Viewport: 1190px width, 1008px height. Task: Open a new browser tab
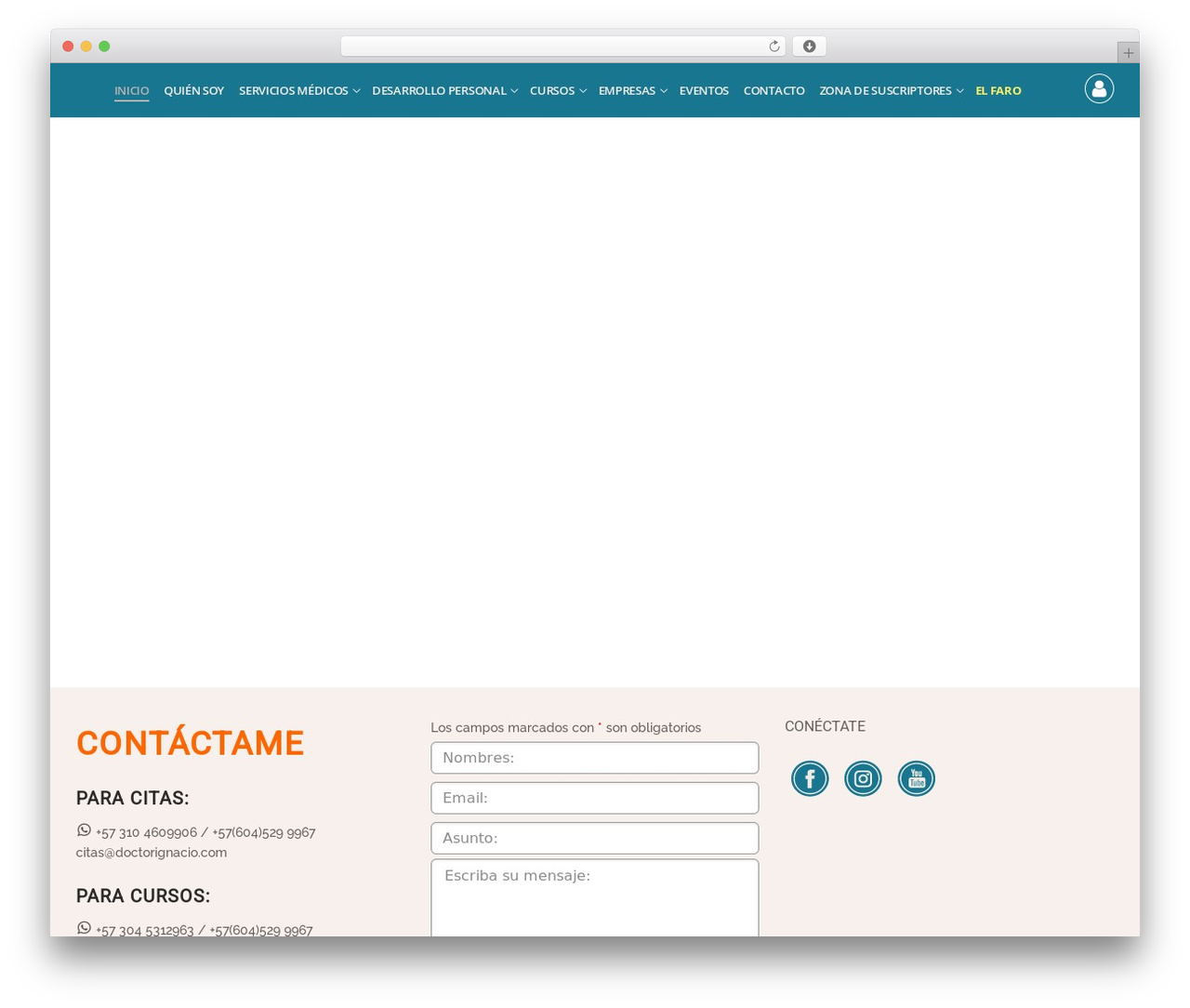tap(1128, 53)
